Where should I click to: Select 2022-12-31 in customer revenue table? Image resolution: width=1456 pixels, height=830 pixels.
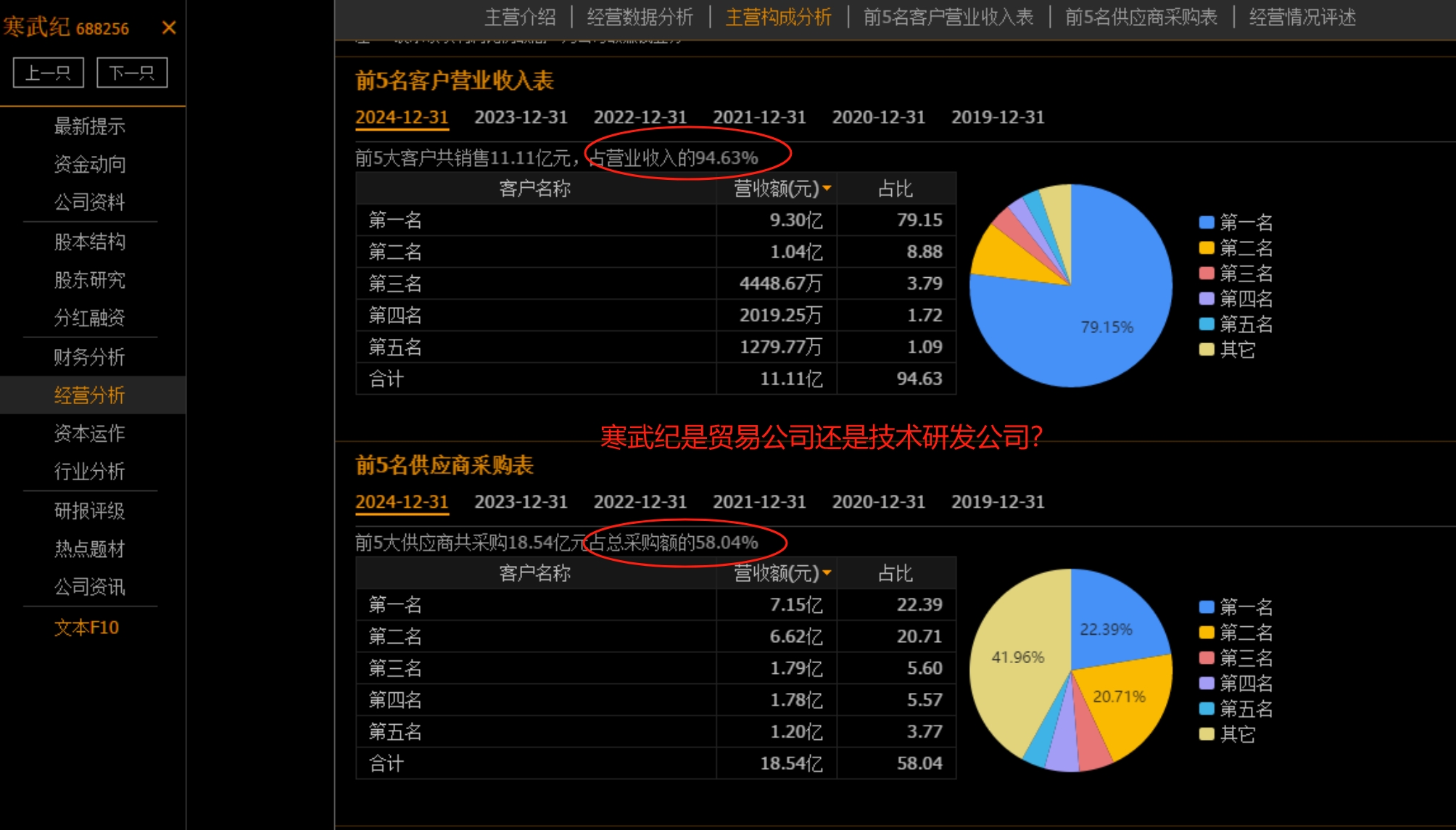(640, 118)
